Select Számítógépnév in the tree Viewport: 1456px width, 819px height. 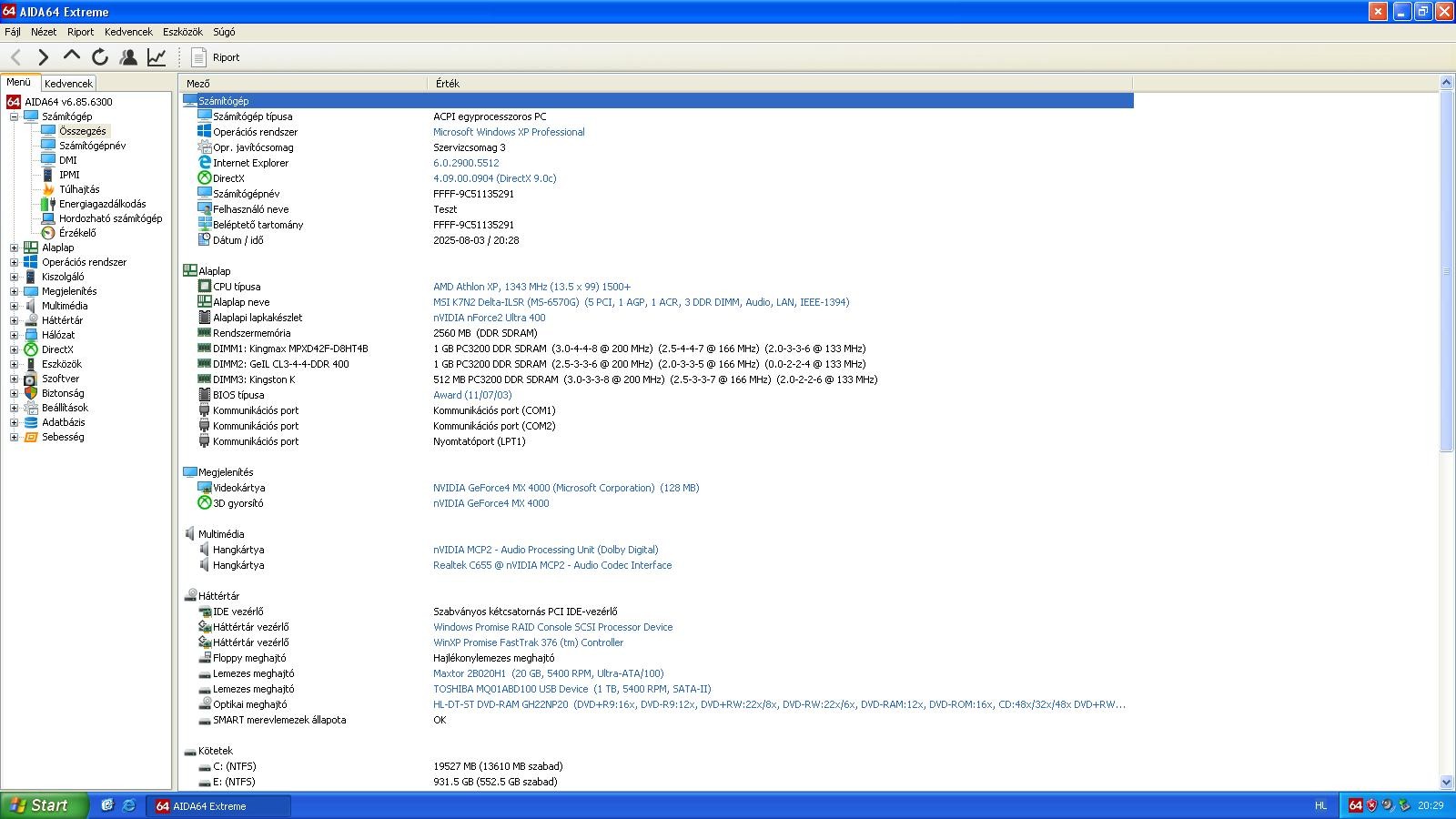click(93, 146)
